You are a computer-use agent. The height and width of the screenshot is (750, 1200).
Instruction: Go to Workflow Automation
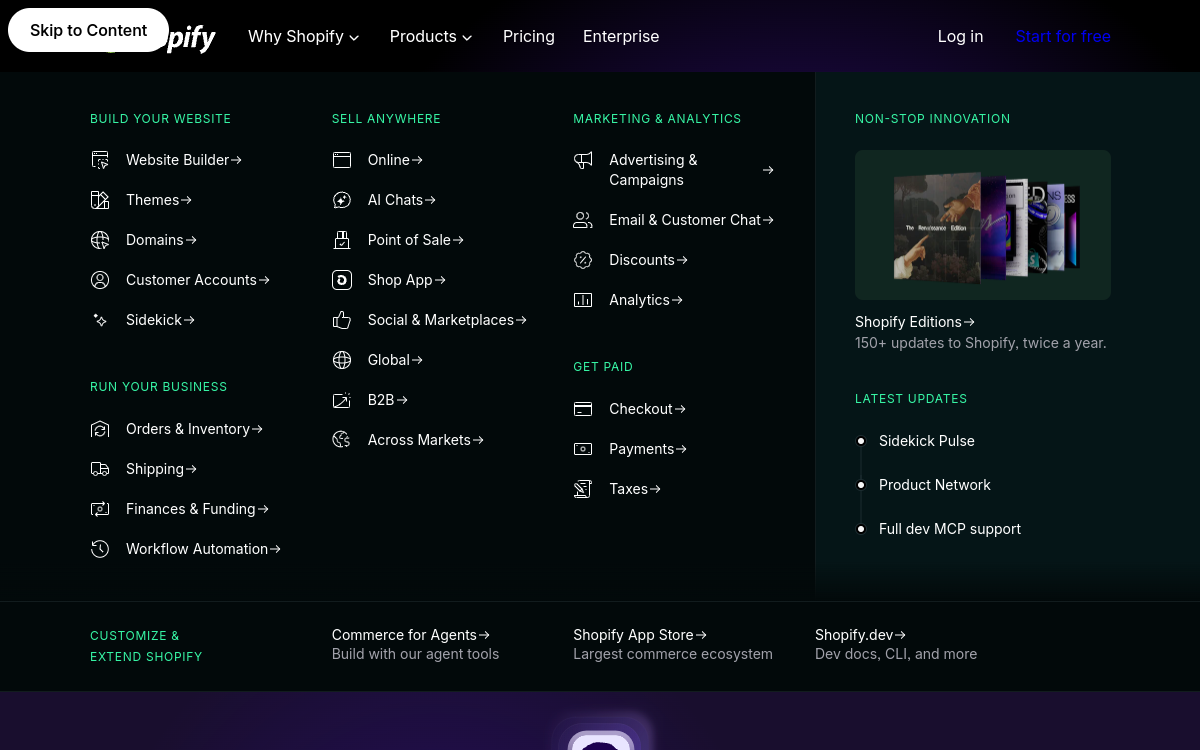tap(203, 549)
